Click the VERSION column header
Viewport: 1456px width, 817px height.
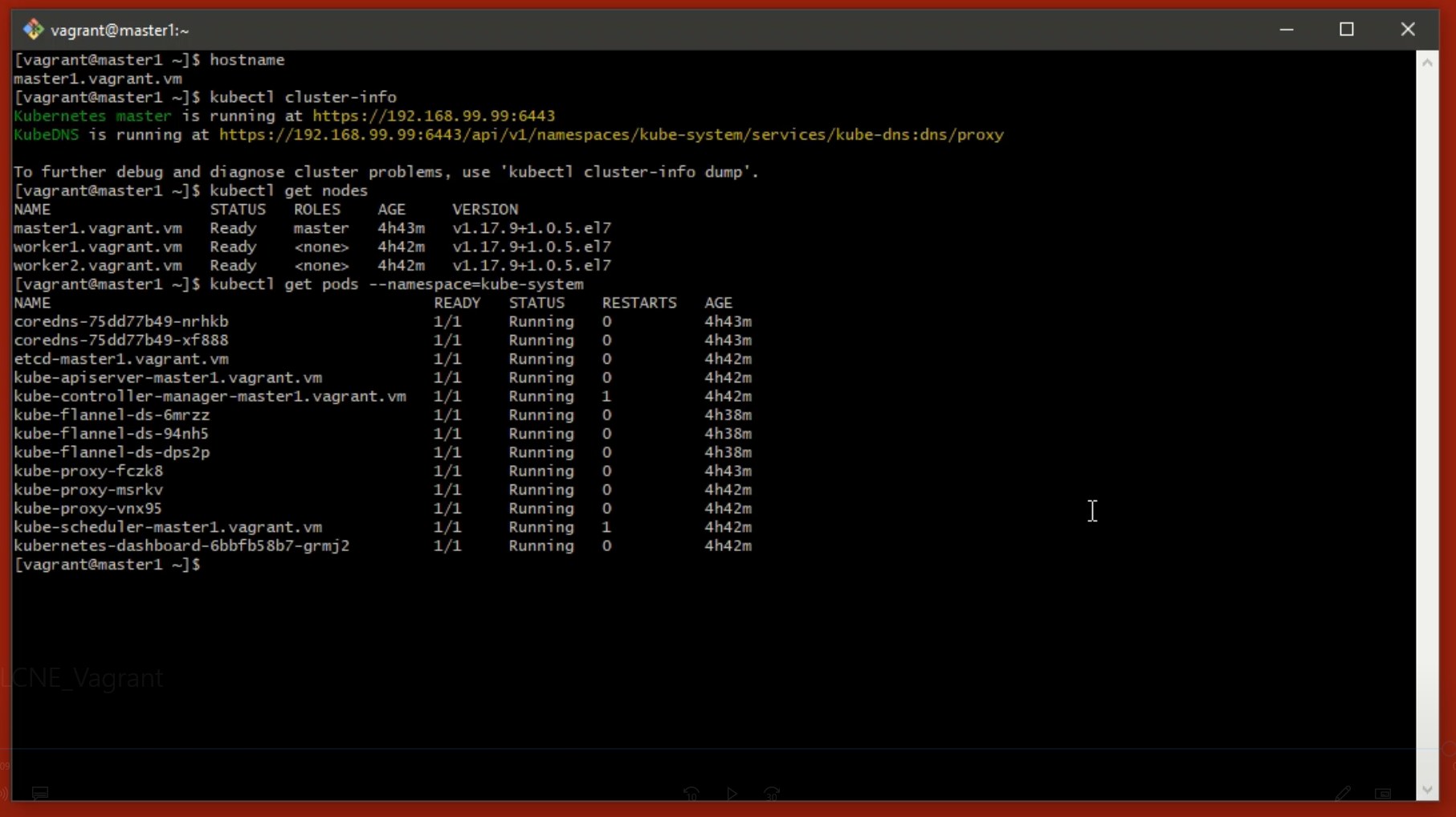pyautogui.click(x=485, y=210)
